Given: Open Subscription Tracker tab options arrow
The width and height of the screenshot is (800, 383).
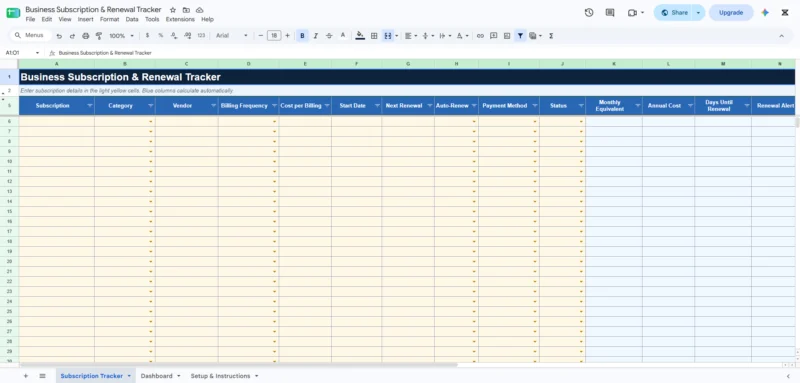Looking at the screenshot, I should pyautogui.click(x=129, y=376).
